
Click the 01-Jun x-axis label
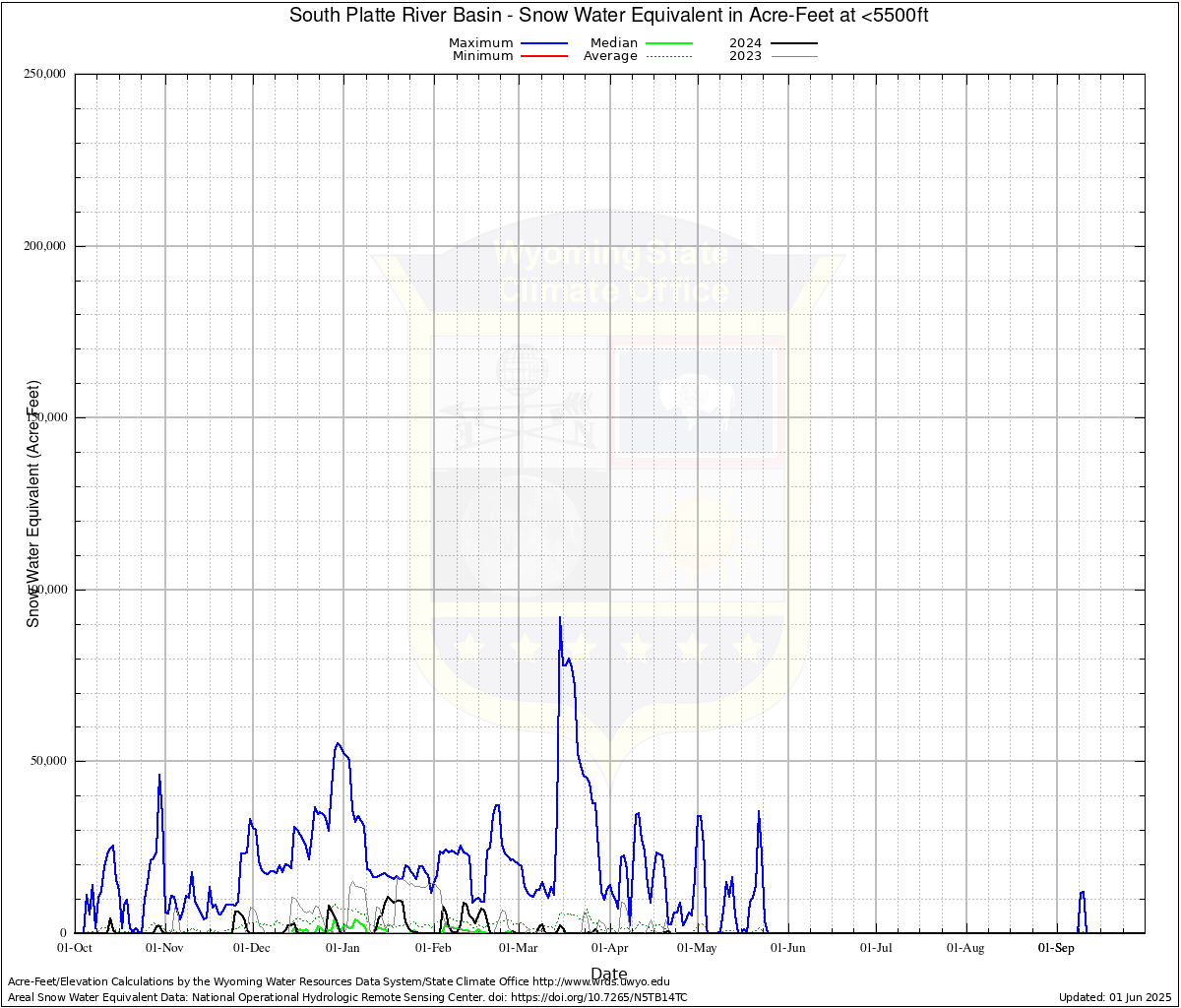pyautogui.click(x=787, y=949)
